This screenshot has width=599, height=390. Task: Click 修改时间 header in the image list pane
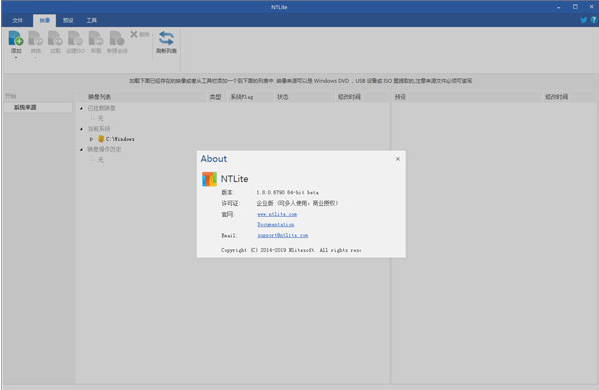pyautogui.click(x=349, y=97)
